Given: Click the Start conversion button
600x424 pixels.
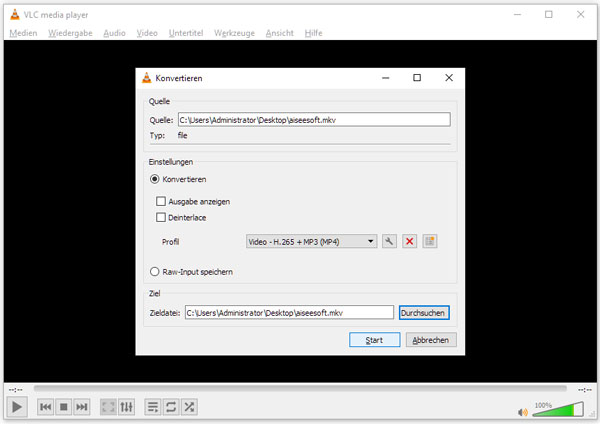Looking at the screenshot, I should point(374,340).
